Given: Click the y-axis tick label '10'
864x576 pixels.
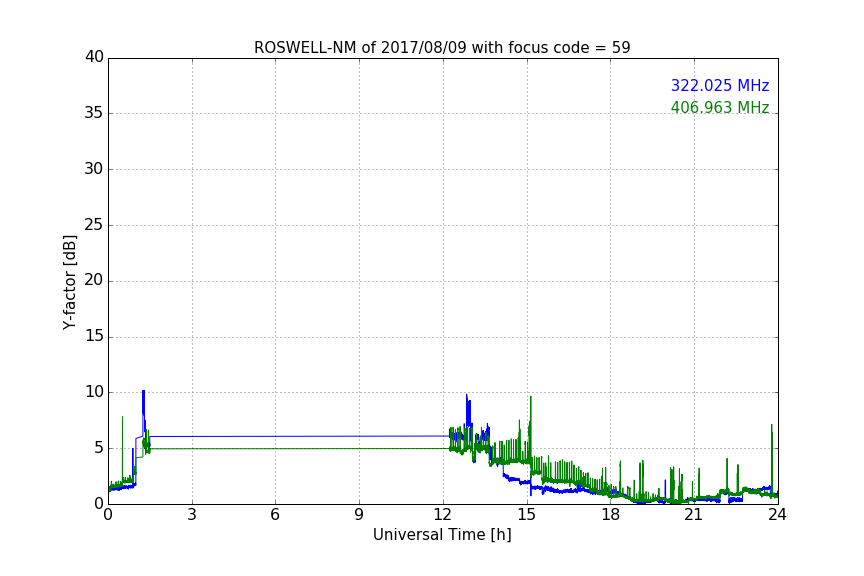Looking at the screenshot, I should (94, 392).
